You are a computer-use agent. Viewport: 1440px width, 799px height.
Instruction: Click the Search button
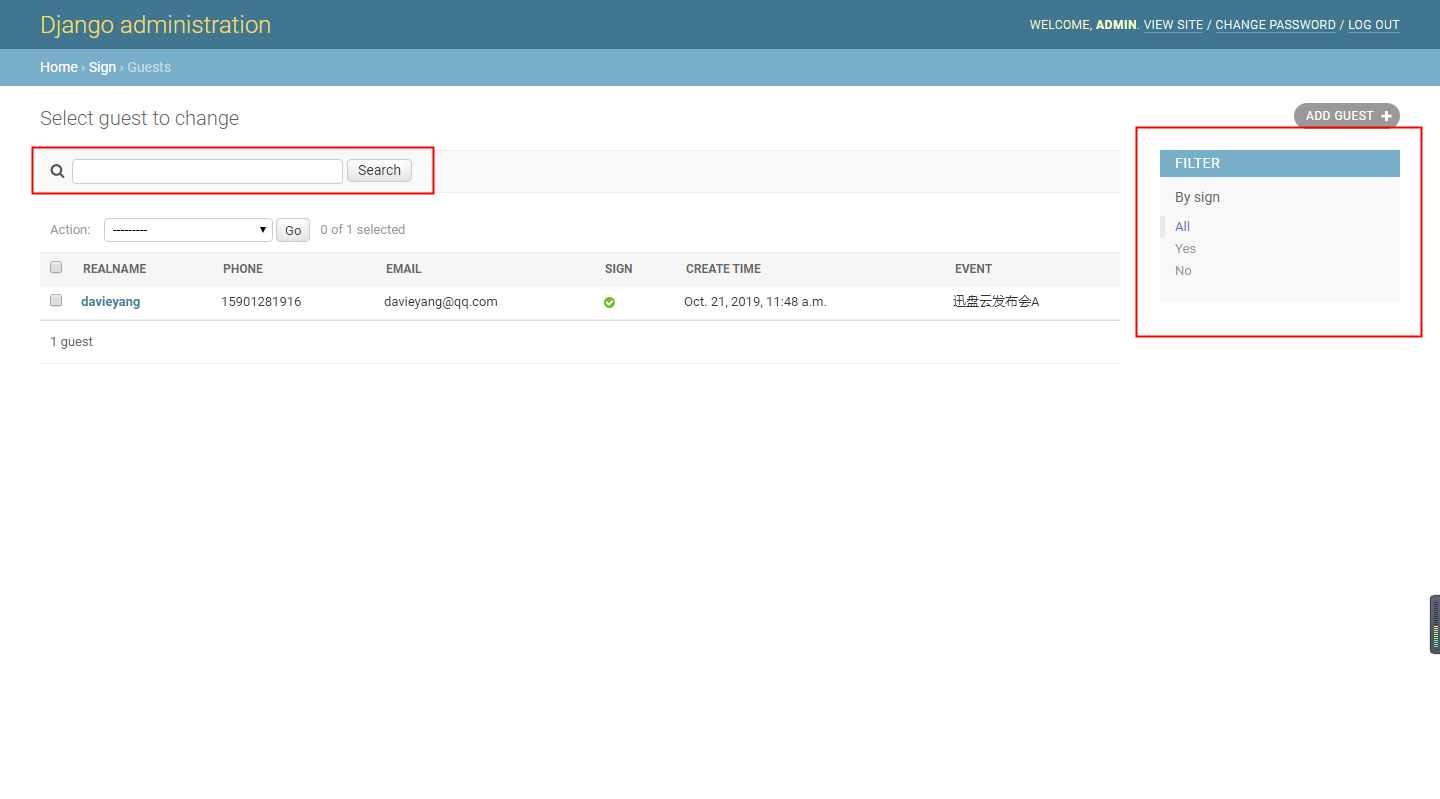pos(379,170)
